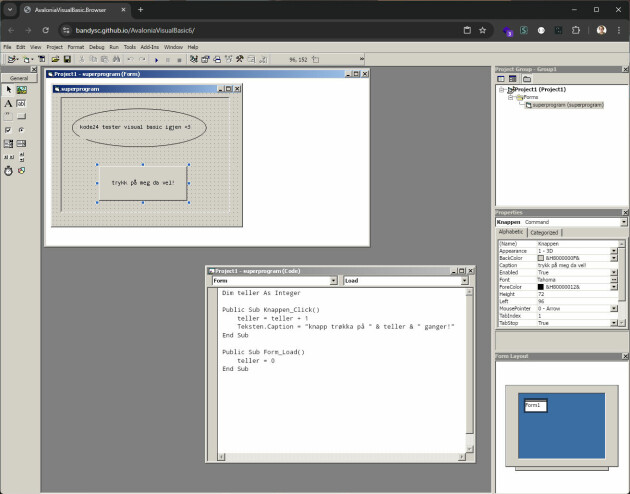The image size is (630, 494).
Task: Open Object Browser toolbar icon
Action: (x=229, y=59)
